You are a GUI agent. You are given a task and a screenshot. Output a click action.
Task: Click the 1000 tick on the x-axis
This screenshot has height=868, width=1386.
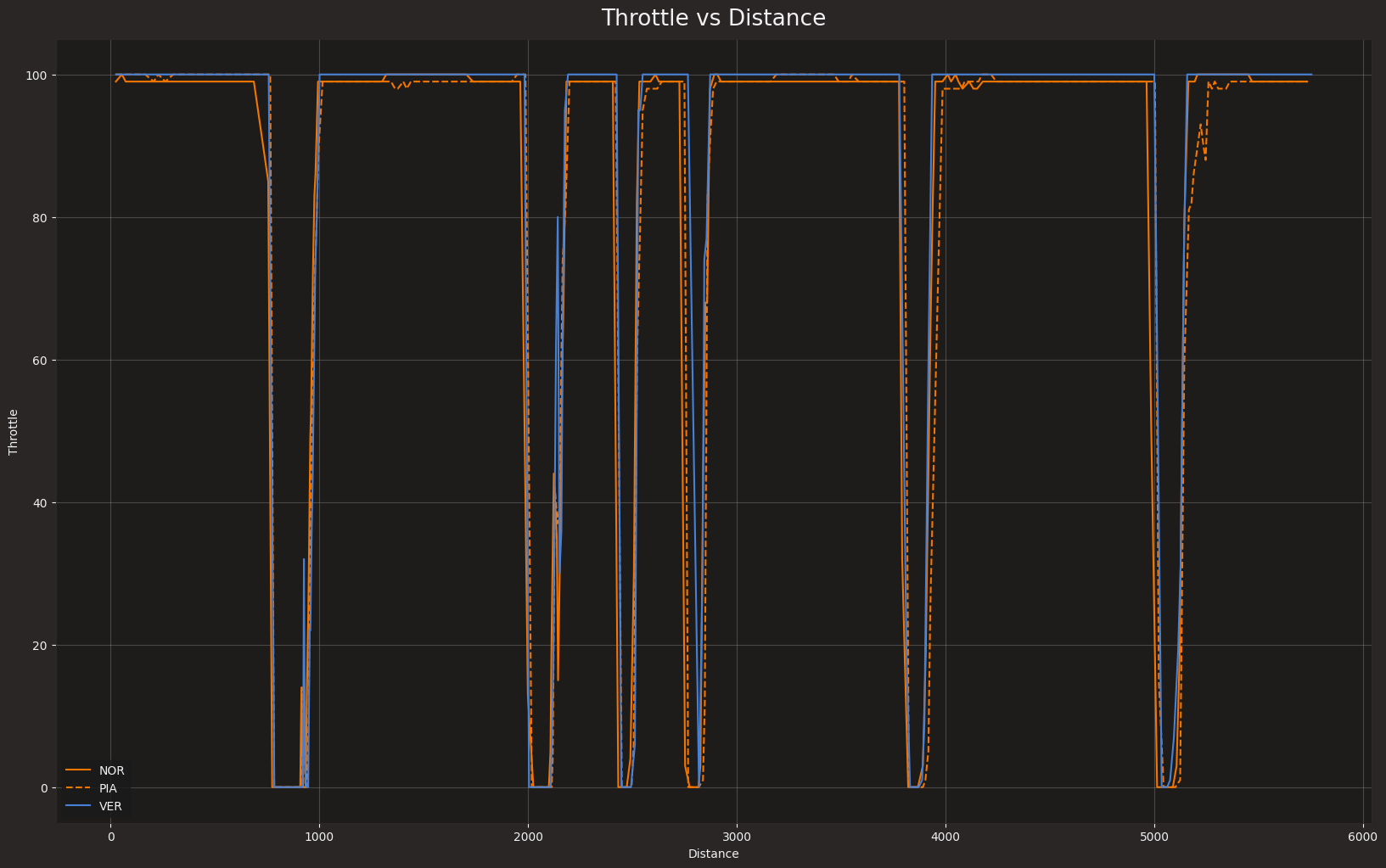319,836
